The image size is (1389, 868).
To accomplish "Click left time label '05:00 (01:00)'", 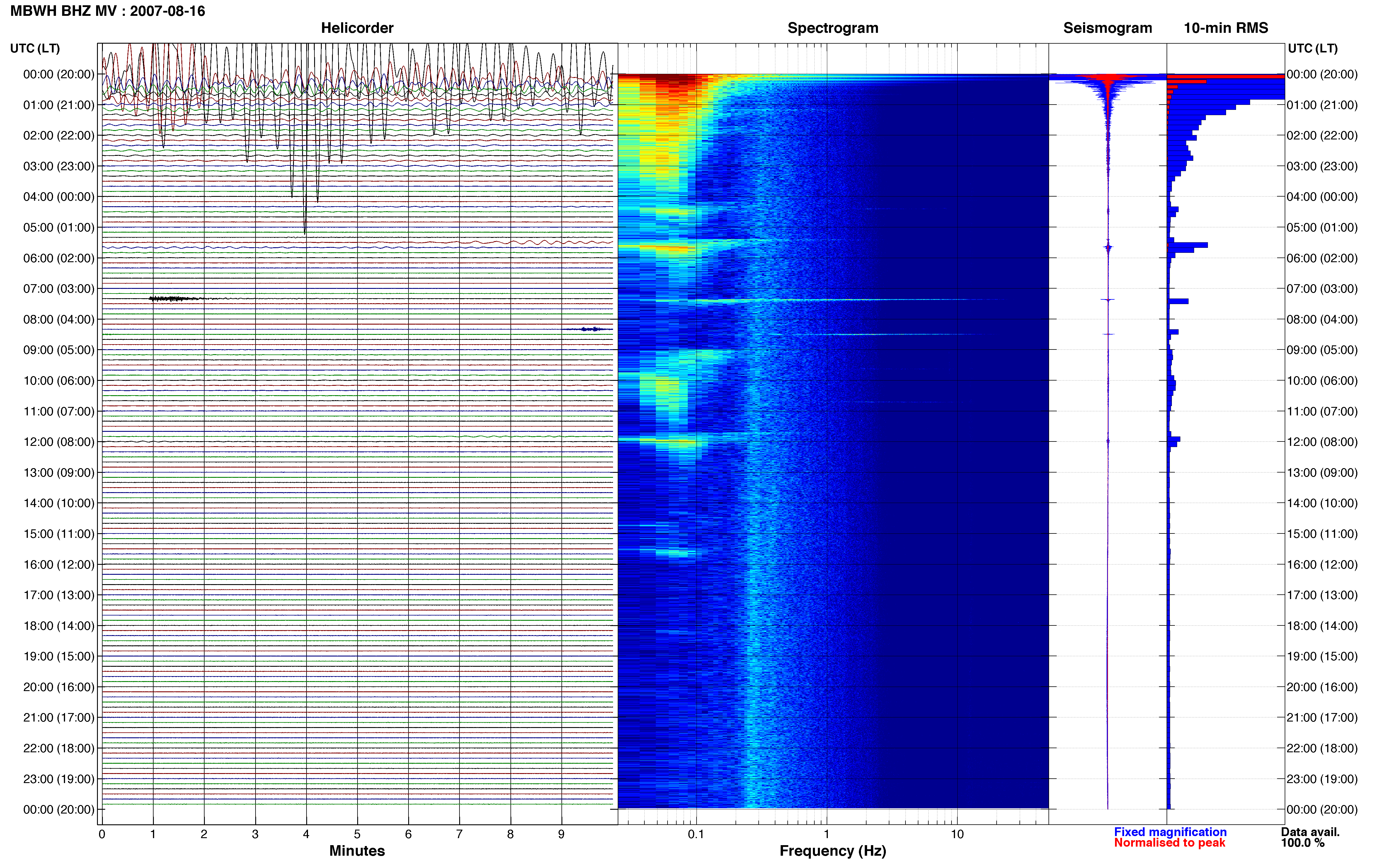I will [x=59, y=227].
